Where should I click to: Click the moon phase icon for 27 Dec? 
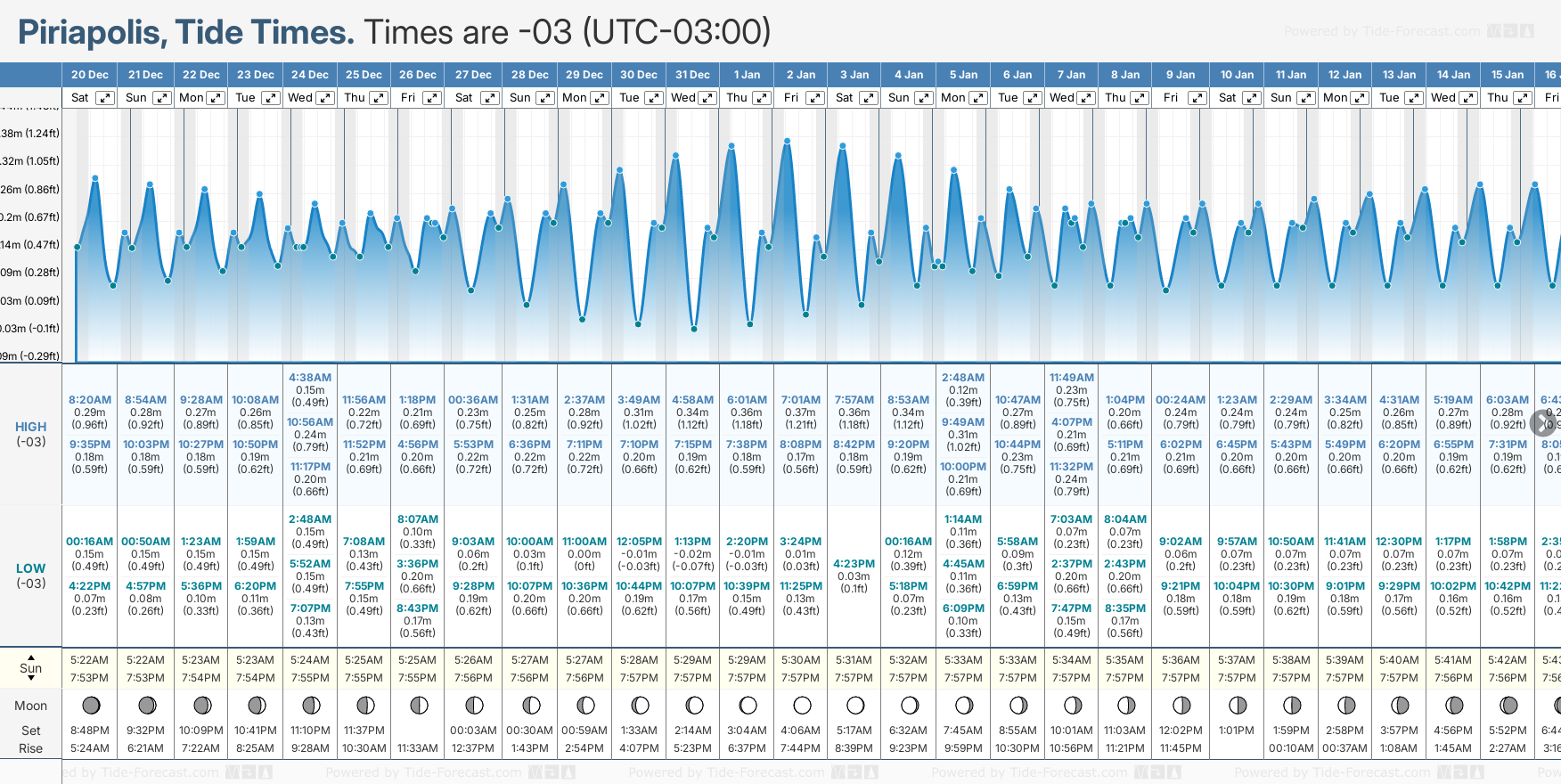pos(474,706)
